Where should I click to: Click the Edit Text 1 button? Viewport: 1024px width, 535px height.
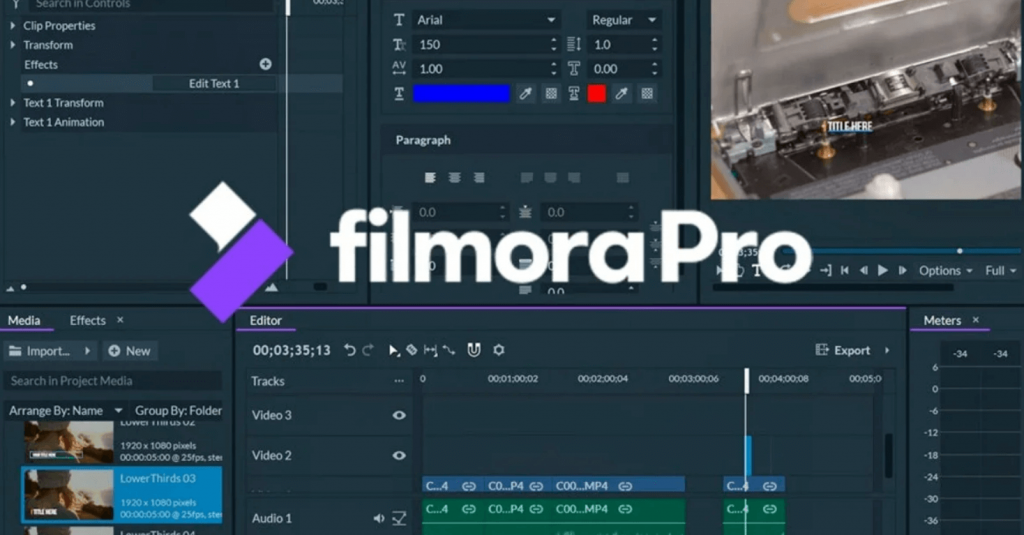pyautogui.click(x=214, y=84)
